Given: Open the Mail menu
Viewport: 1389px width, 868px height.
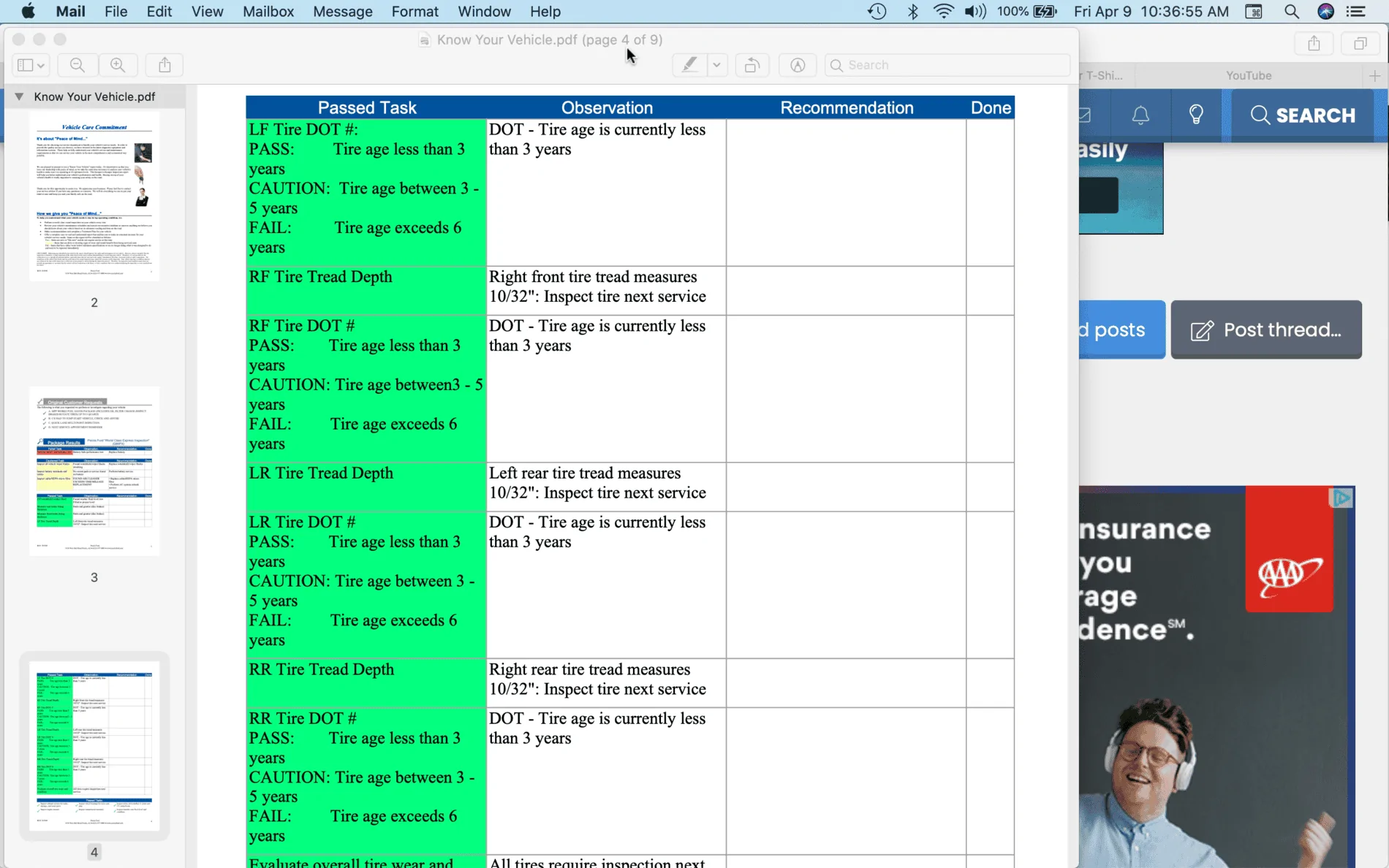Looking at the screenshot, I should [70, 12].
